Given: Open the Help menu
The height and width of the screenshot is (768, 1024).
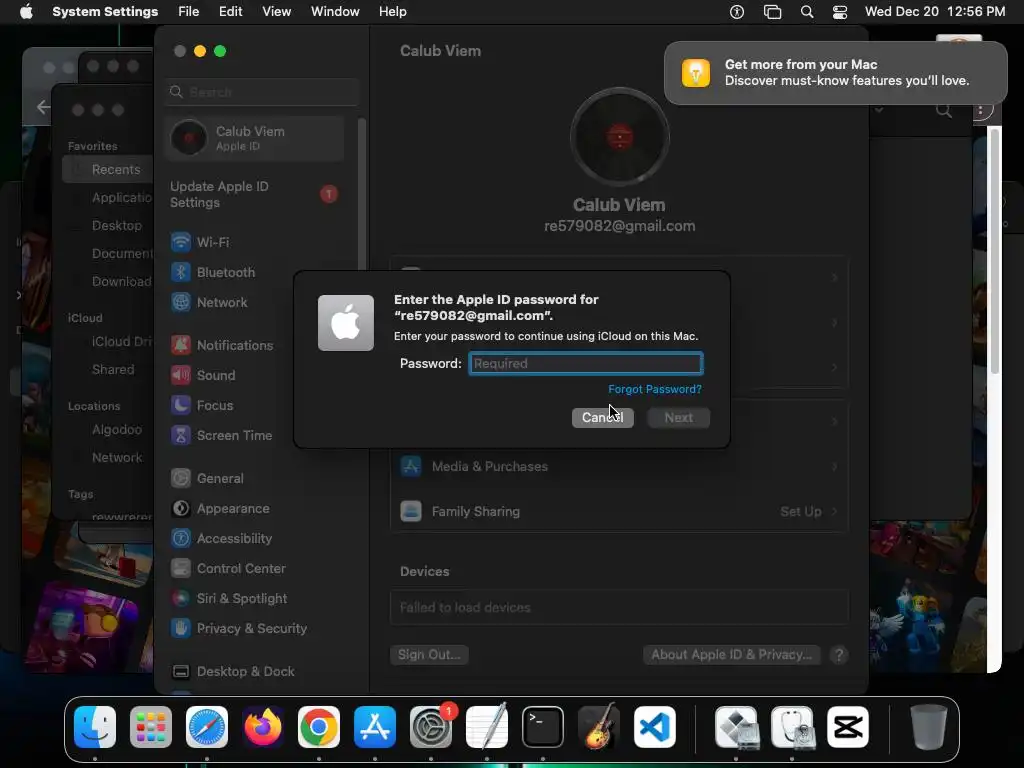Looking at the screenshot, I should click(x=392, y=12).
